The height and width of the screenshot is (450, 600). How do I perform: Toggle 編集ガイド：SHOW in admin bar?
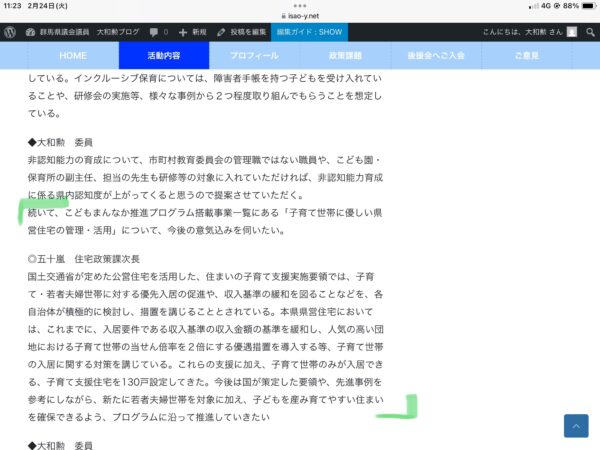click(309, 32)
